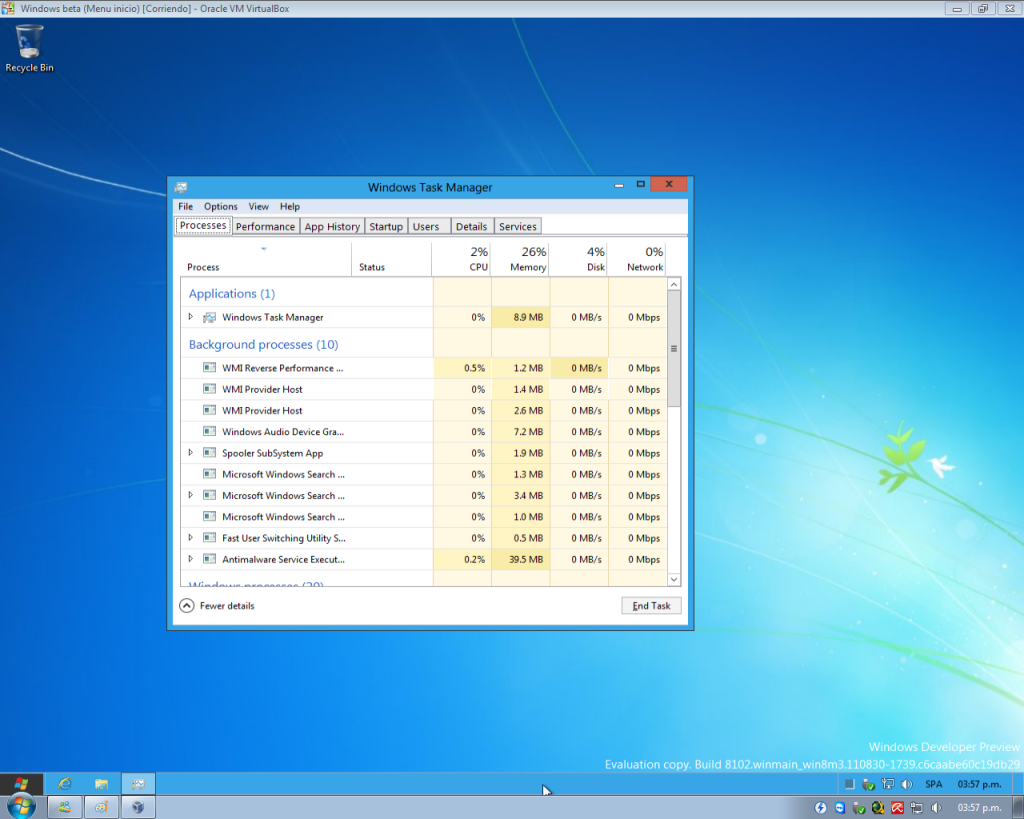The height and width of the screenshot is (819, 1024).
Task: Click the End Task button
Action: [x=651, y=605]
